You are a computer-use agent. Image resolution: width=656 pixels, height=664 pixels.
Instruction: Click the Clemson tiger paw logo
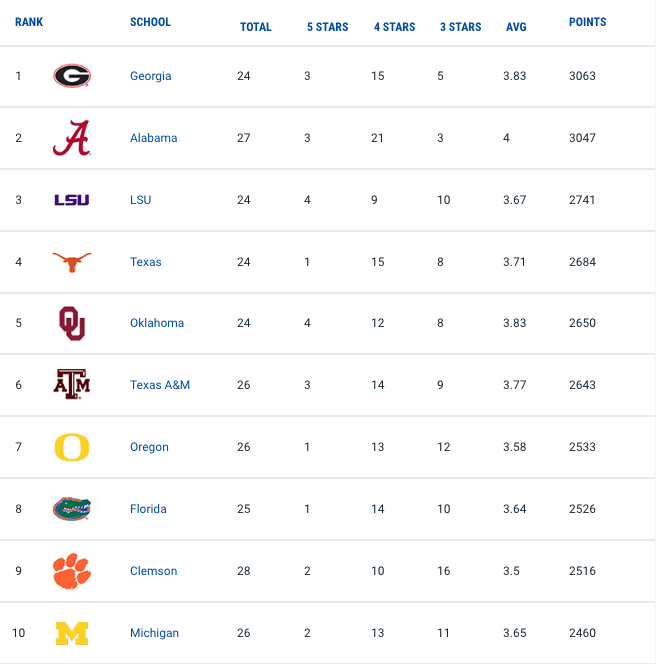(72, 571)
